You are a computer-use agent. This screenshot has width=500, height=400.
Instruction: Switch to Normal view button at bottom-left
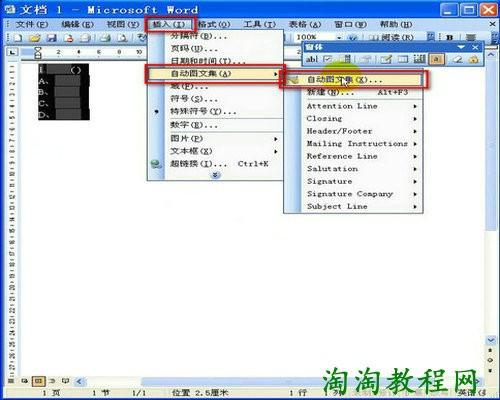click(11, 381)
